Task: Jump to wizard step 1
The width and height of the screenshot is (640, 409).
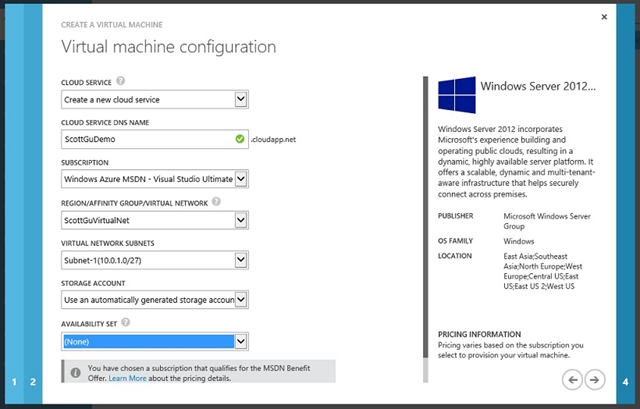Action: point(14,382)
